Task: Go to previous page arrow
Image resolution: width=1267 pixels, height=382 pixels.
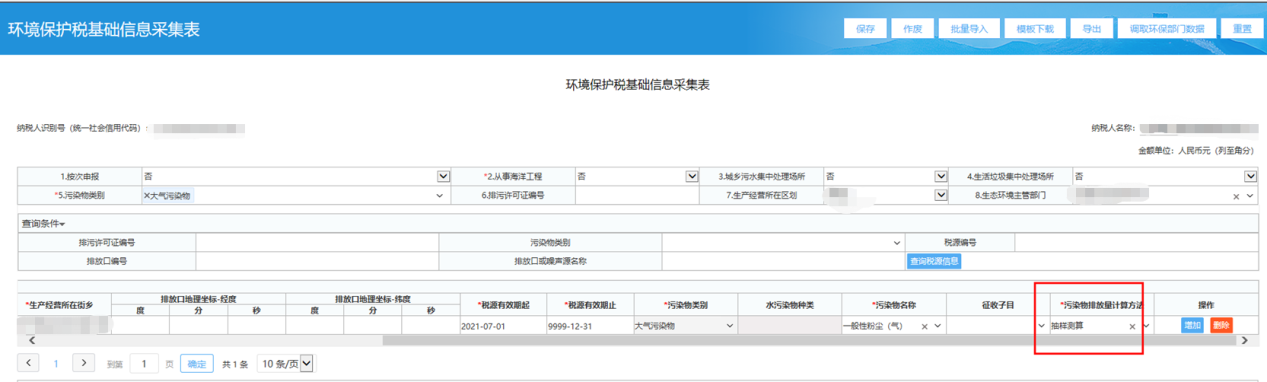Action: [29, 363]
